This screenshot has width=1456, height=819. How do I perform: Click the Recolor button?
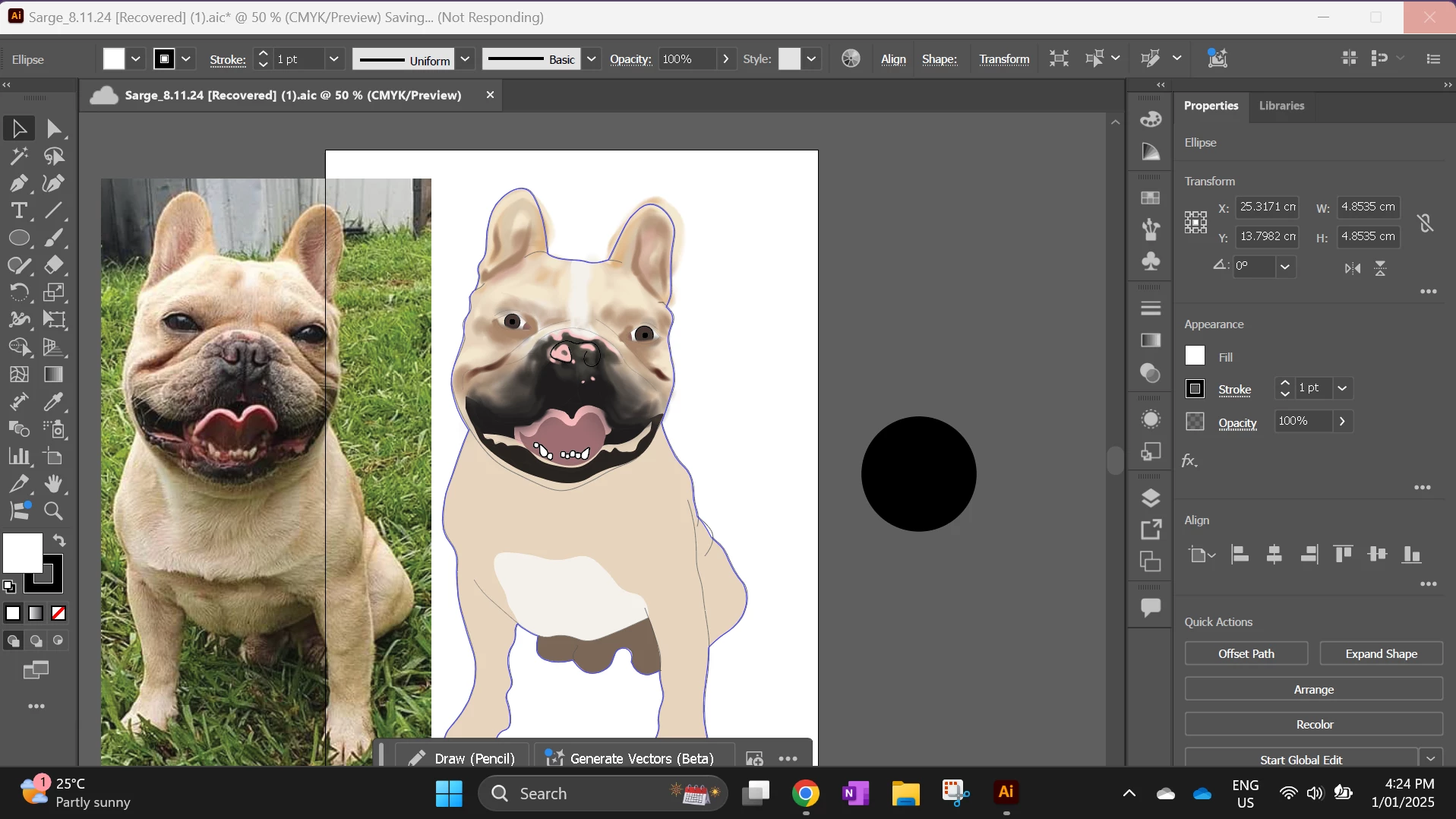pos(1314,725)
